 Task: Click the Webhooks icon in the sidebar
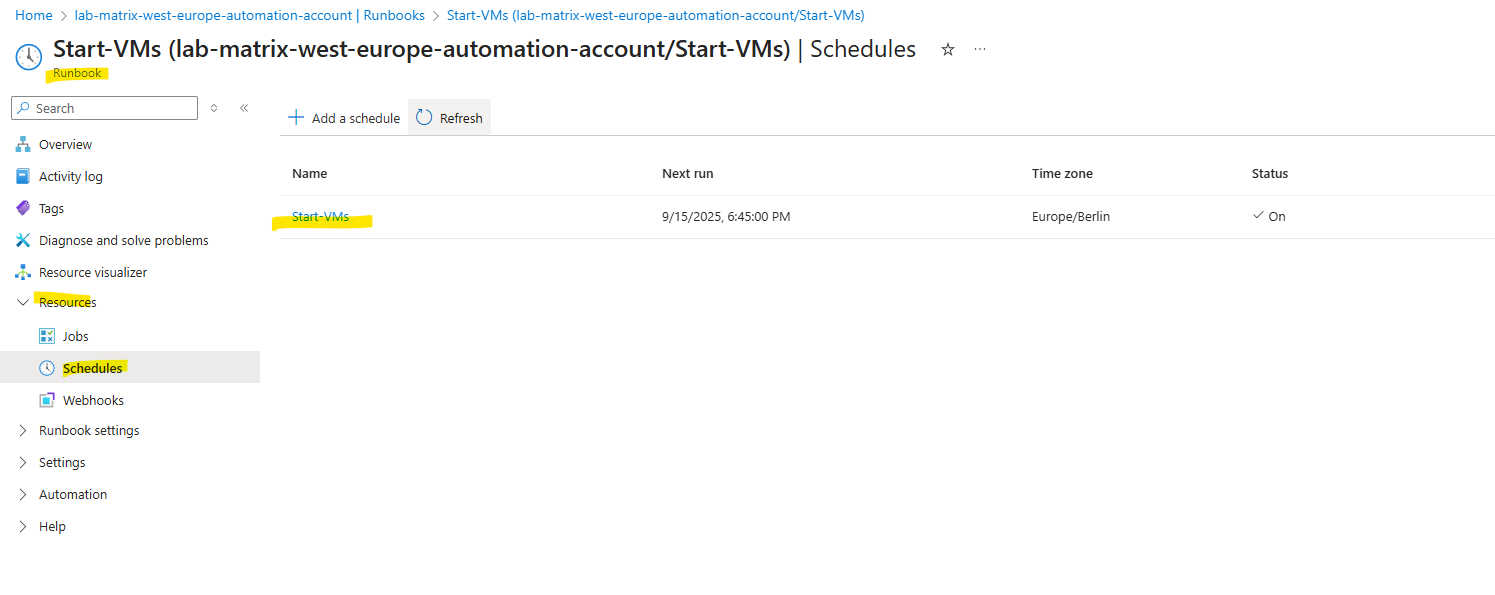(x=47, y=401)
